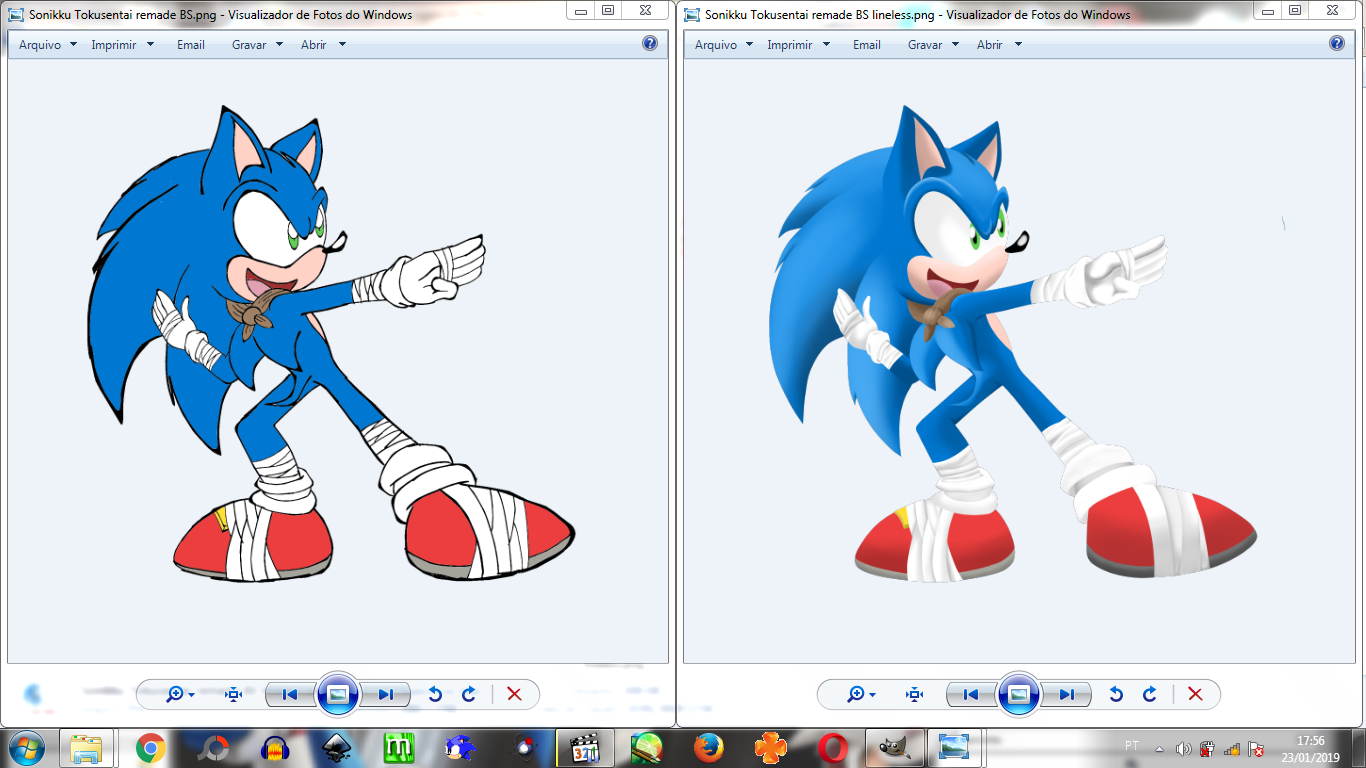Open zoom magnifier control in remade BS.png window
1366x768 pixels.
[x=180, y=694]
